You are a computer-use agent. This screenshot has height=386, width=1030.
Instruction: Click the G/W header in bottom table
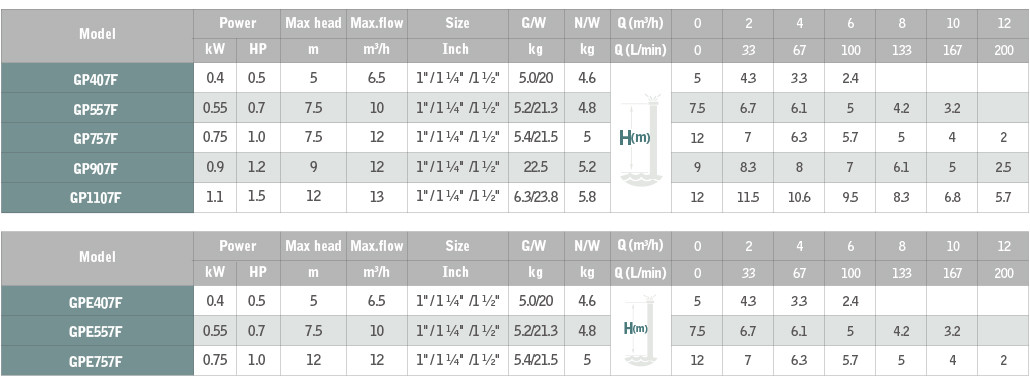533,246
